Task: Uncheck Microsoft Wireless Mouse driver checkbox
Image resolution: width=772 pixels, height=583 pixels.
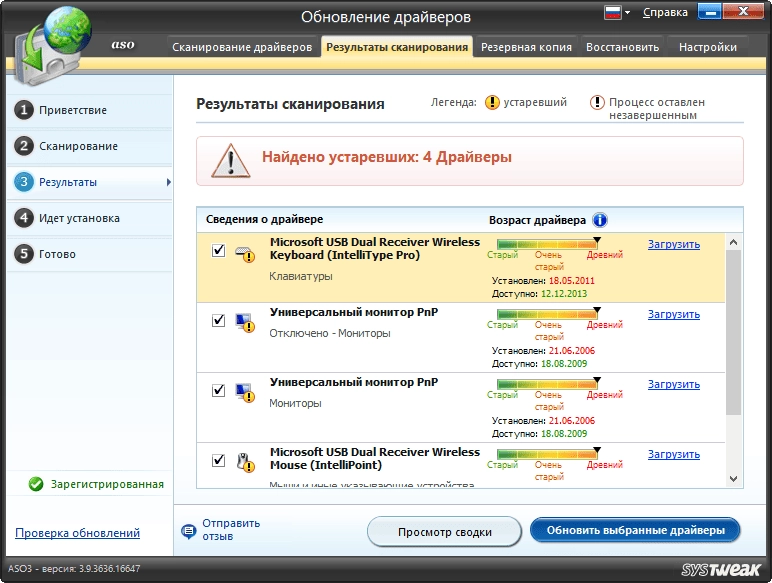Action: [219, 460]
